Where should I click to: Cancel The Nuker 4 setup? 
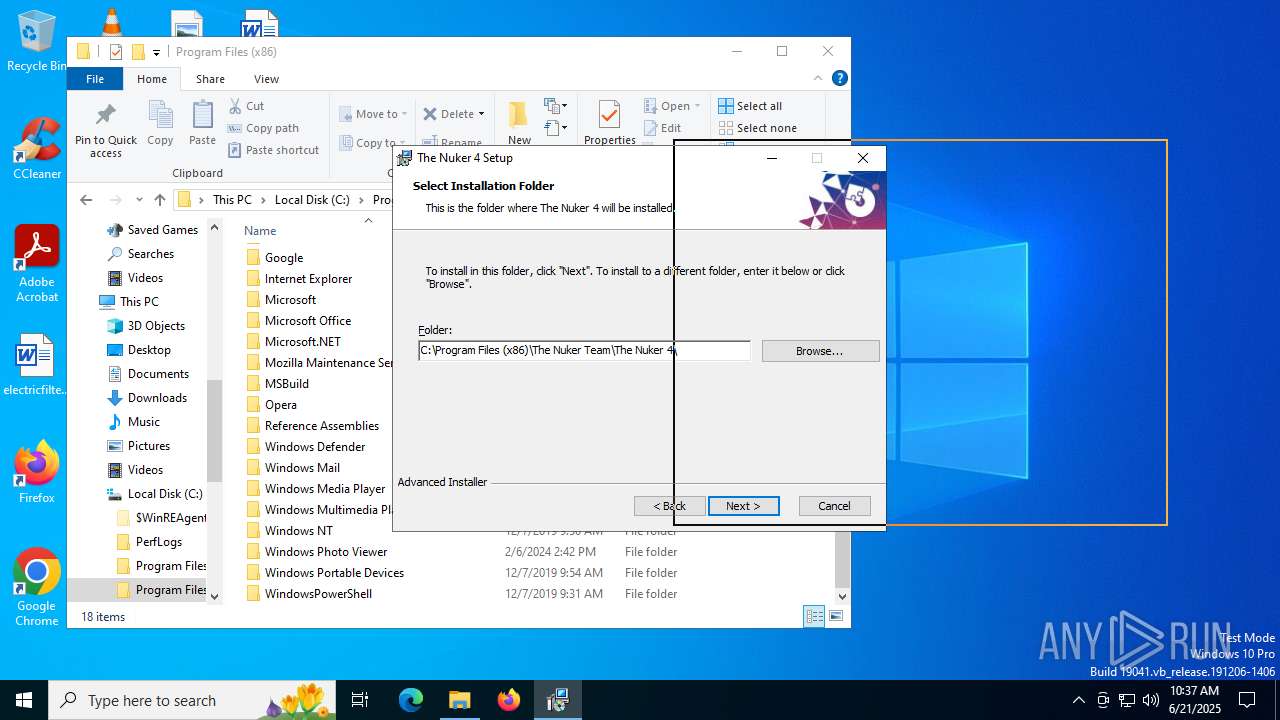point(834,506)
